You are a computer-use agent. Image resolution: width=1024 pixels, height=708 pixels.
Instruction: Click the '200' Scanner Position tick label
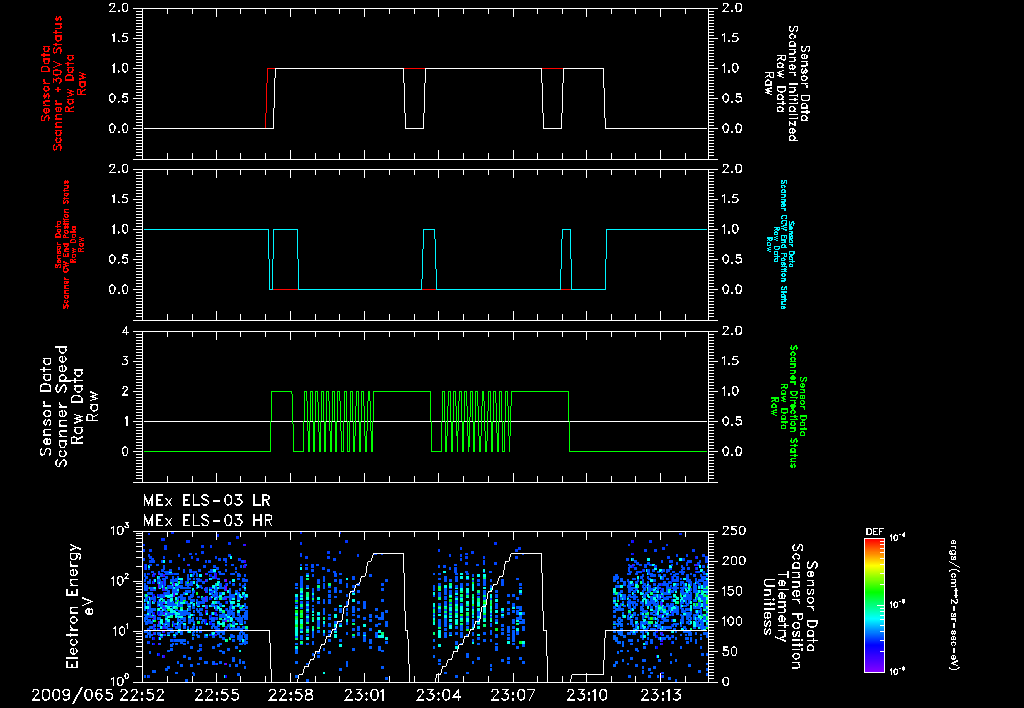click(x=733, y=560)
